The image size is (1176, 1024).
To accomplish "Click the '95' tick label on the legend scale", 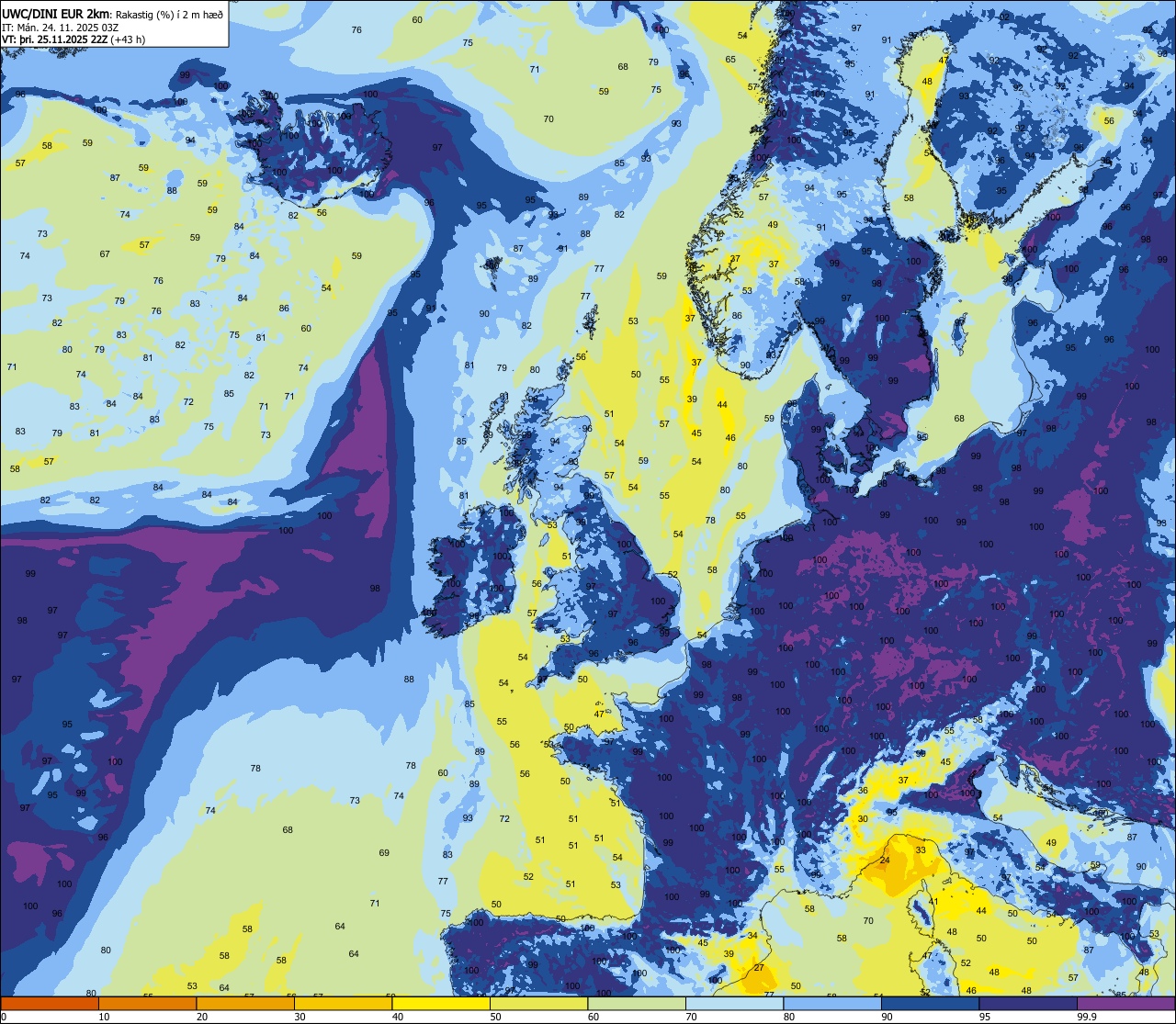I will pyautogui.click(x=985, y=1016).
